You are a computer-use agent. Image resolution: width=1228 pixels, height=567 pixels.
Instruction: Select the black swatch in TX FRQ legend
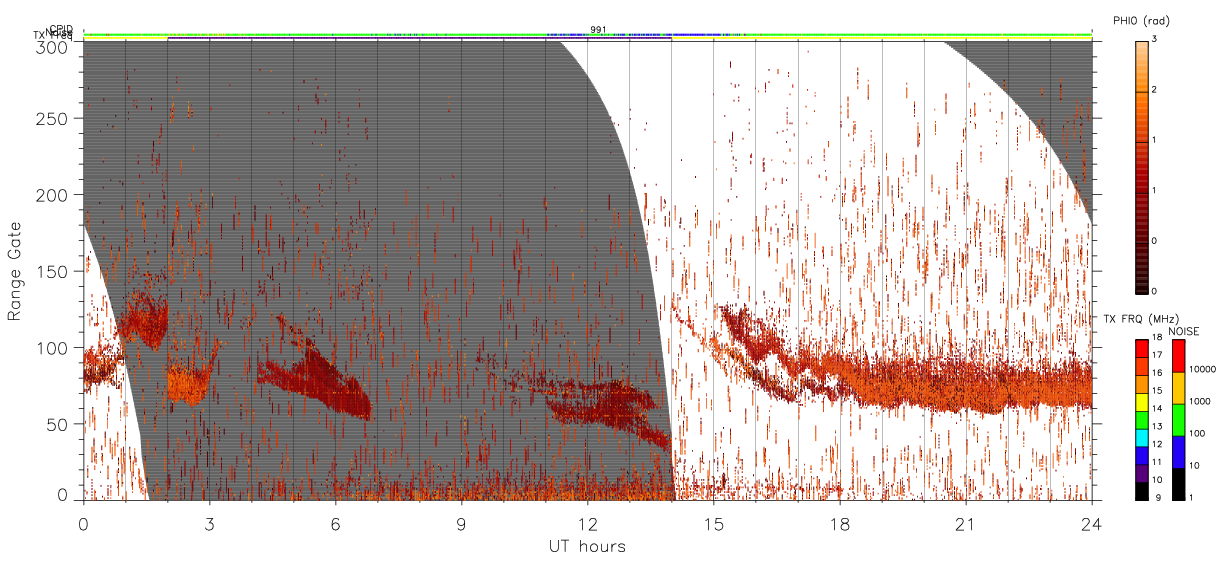coord(1142,491)
